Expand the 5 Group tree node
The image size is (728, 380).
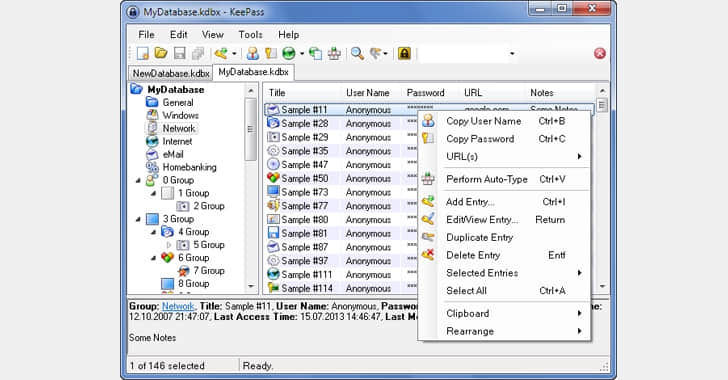click(x=169, y=245)
